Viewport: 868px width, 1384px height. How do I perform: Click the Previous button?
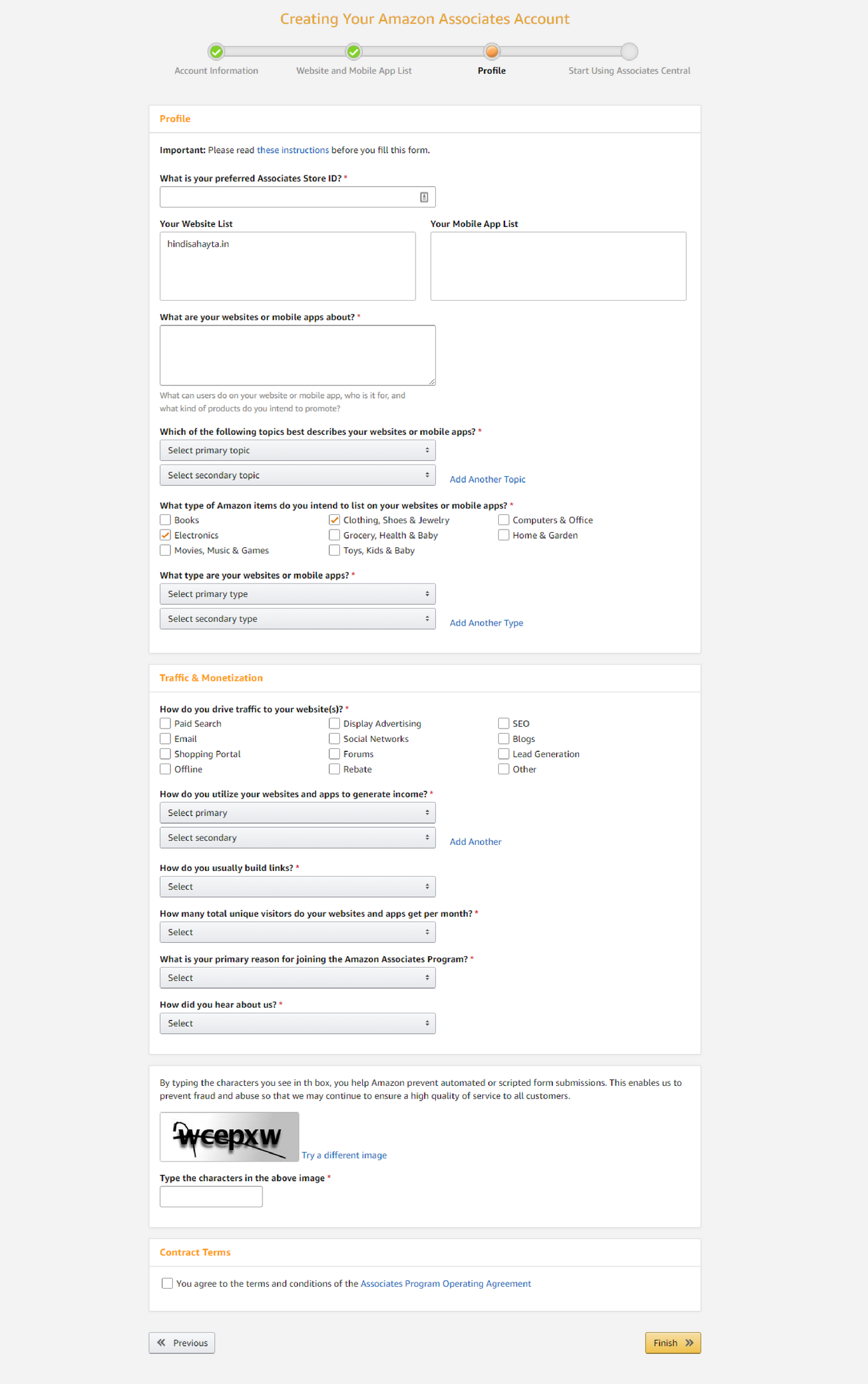click(182, 1343)
